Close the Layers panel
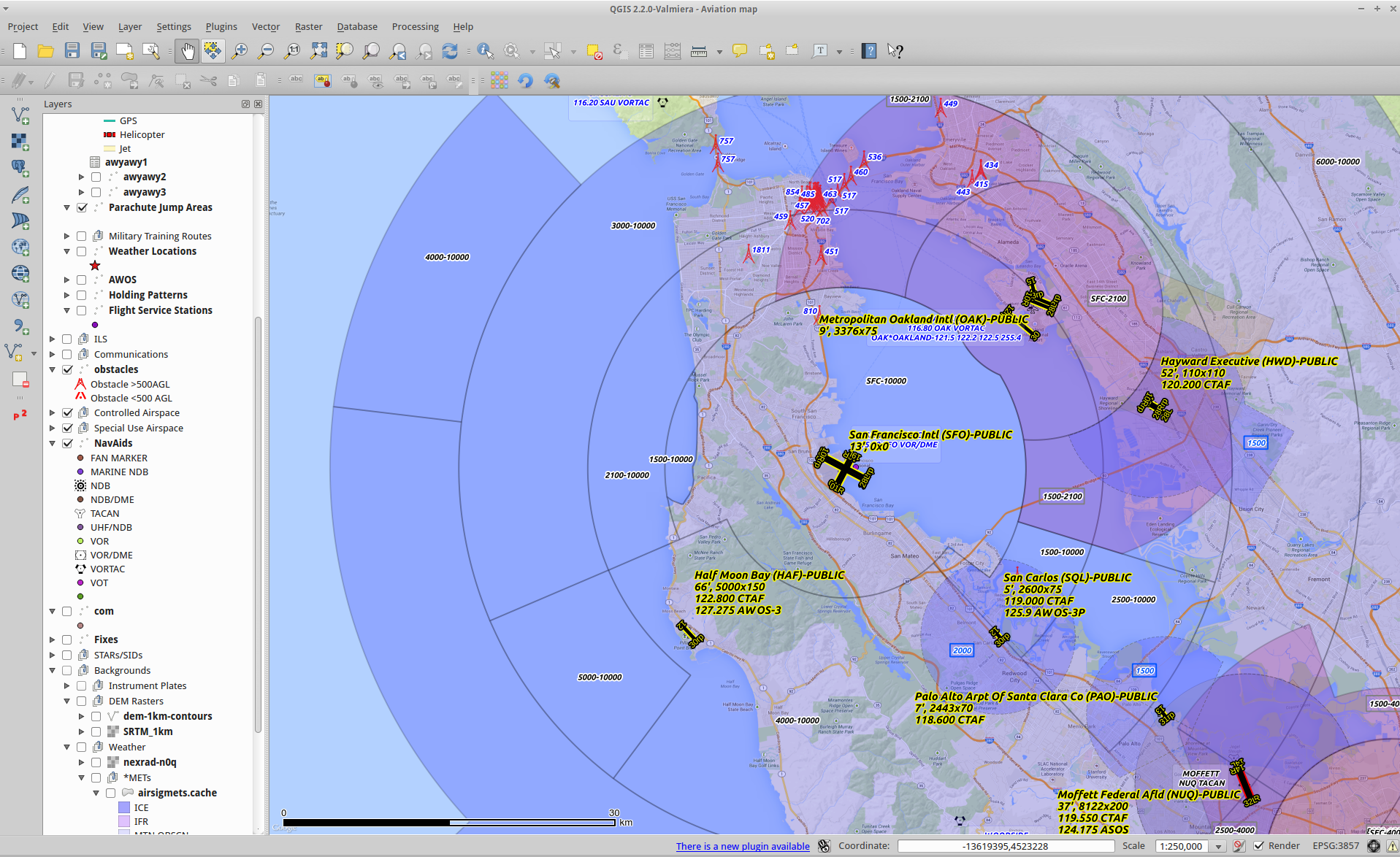 258,104
